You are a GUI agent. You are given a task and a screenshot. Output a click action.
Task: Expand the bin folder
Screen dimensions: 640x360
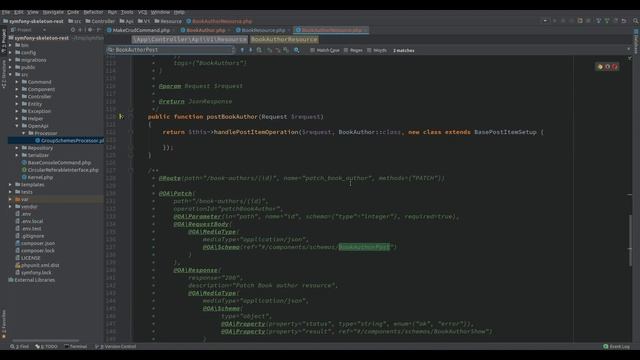[x=10, y=45]
